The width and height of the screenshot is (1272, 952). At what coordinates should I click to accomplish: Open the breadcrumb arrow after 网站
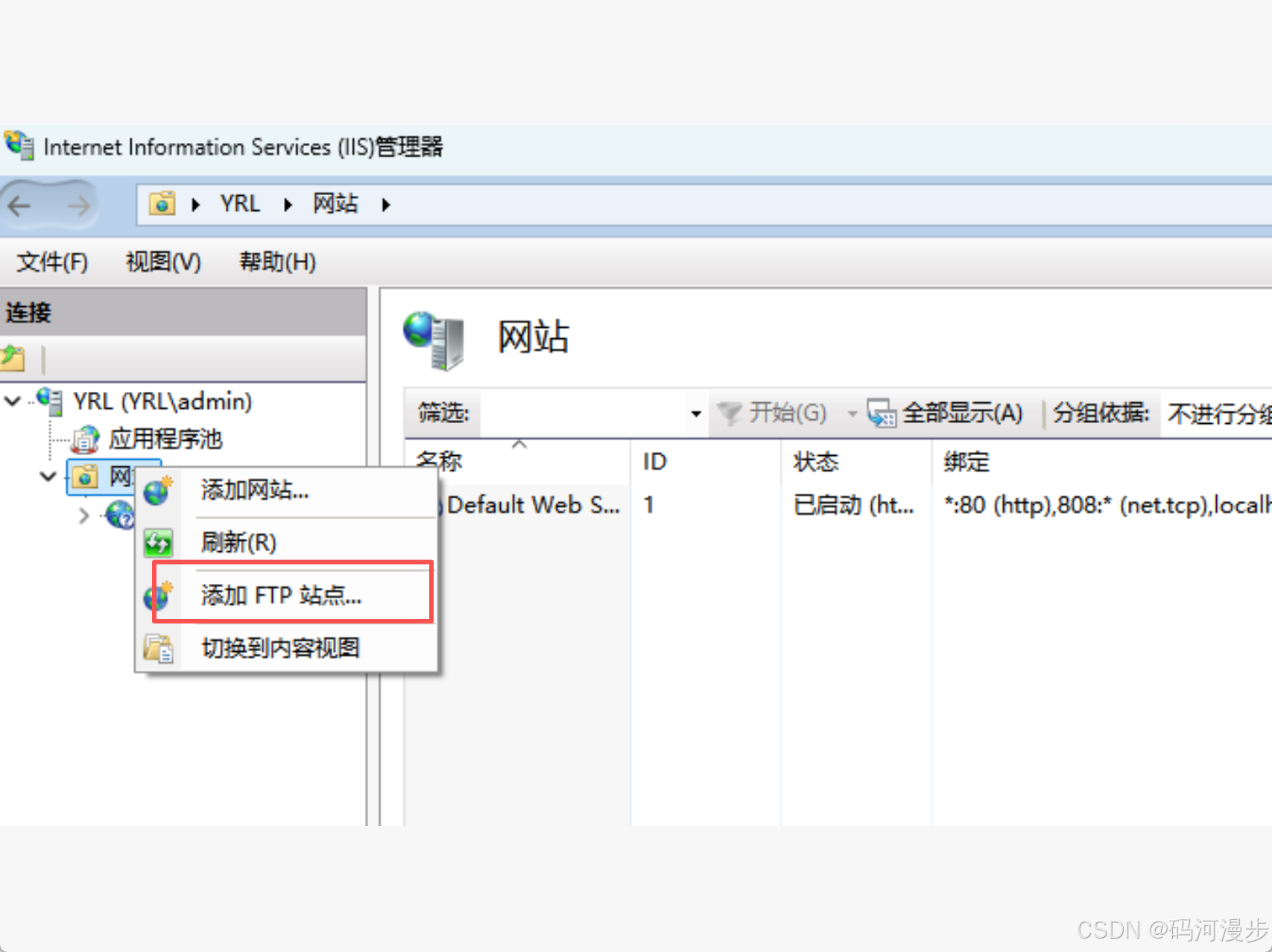[x=386, y=204]
